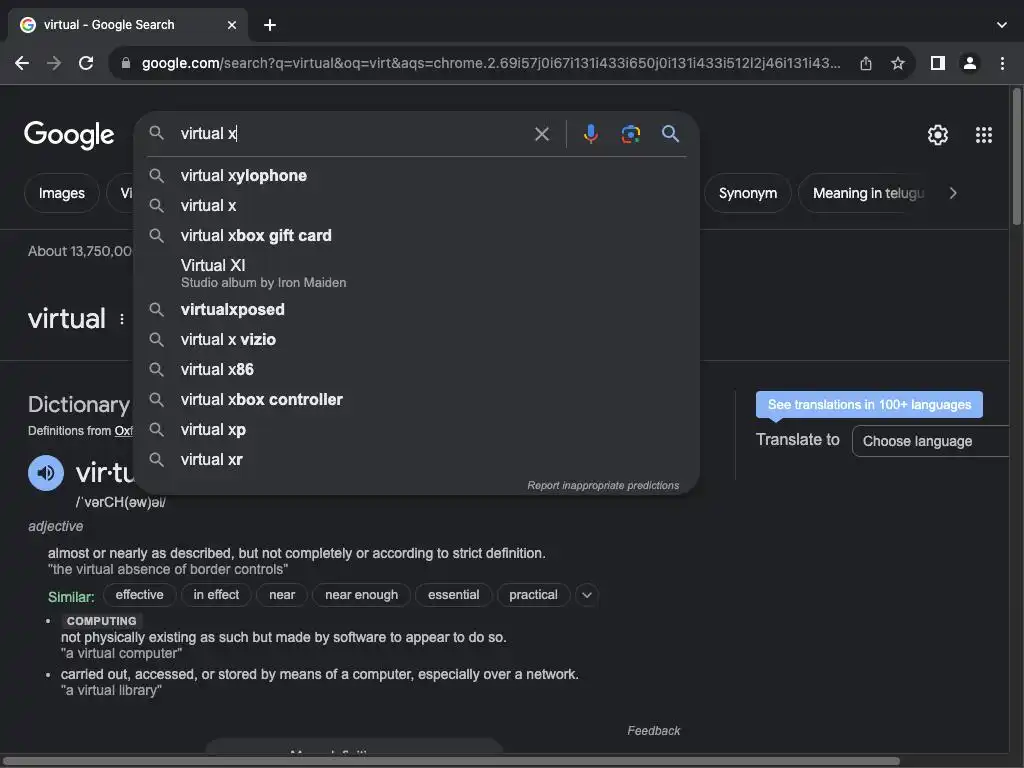Click the 'near' similar word chip
The height and width of the screenshot is (768, 1024).
coord(282,595)
